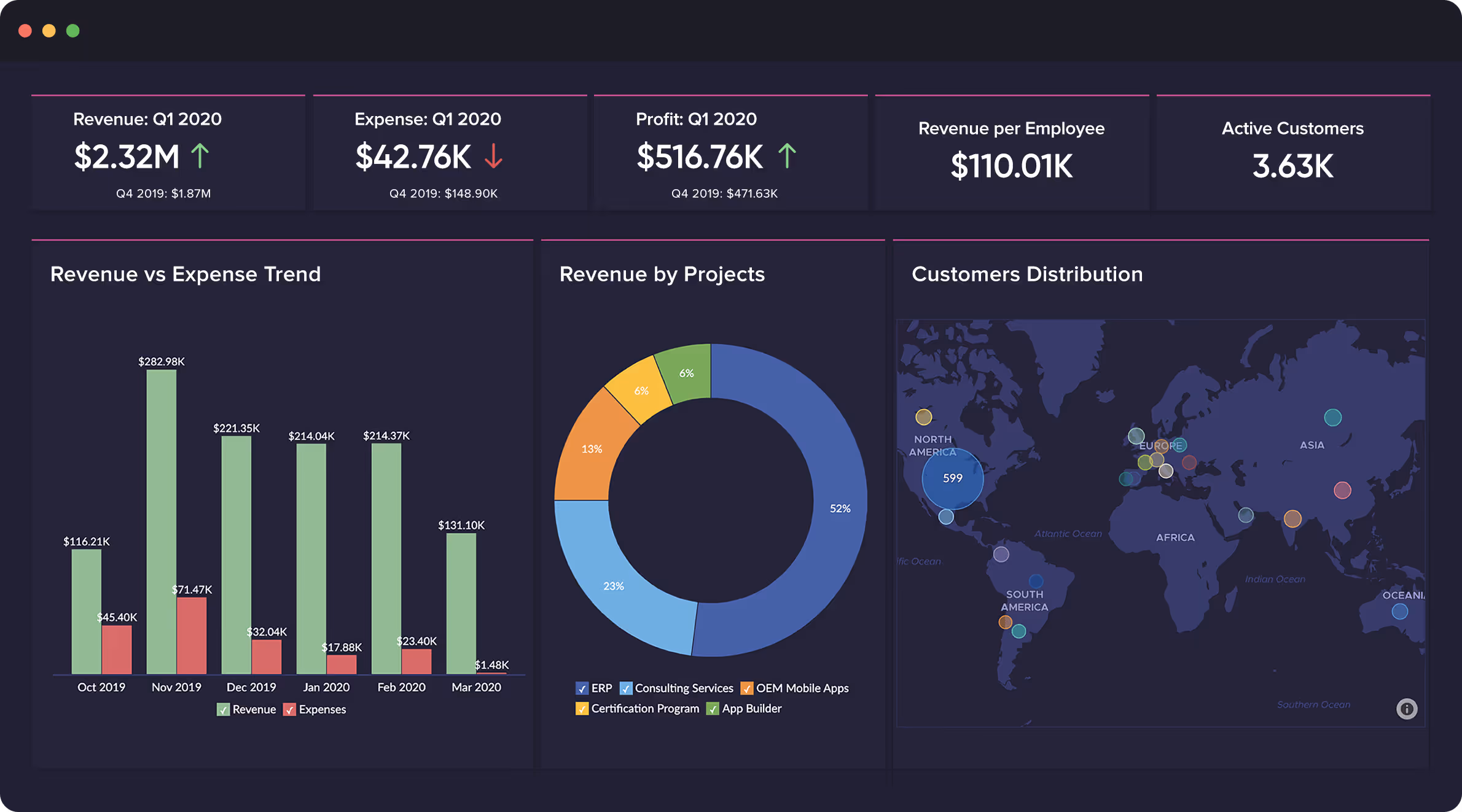Click the 23% light blue donut segment
This screenshot has height=812, width=1462.
click(x=614, y=585)
